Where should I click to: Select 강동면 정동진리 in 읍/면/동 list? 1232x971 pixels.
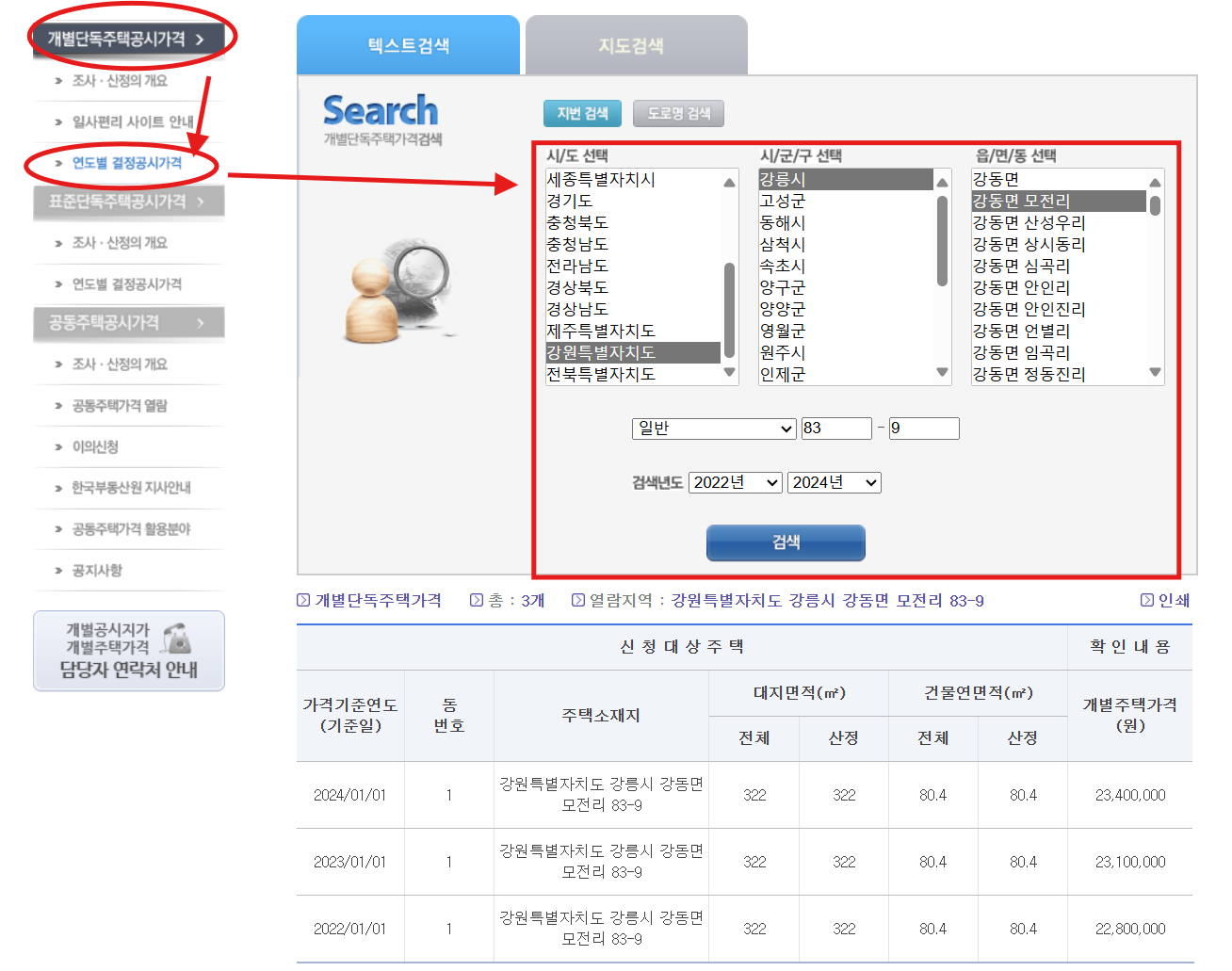pos(1059,374)
